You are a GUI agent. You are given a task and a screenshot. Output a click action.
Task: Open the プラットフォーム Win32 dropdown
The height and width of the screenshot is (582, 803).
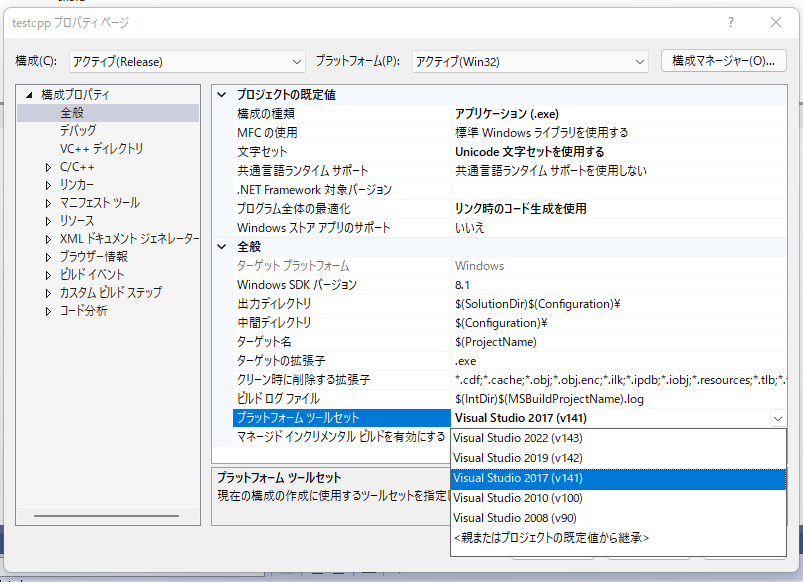(530, 61)
